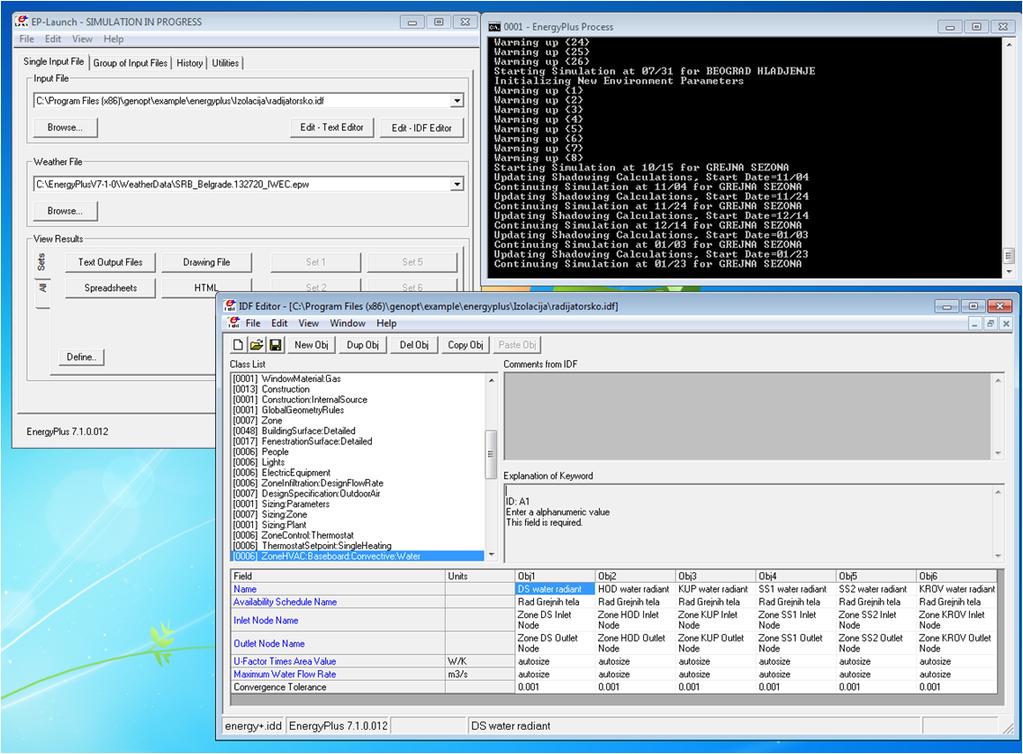Click Browse button under Input File
This screenshot has height=754, width=1023.
click(65, 128)
